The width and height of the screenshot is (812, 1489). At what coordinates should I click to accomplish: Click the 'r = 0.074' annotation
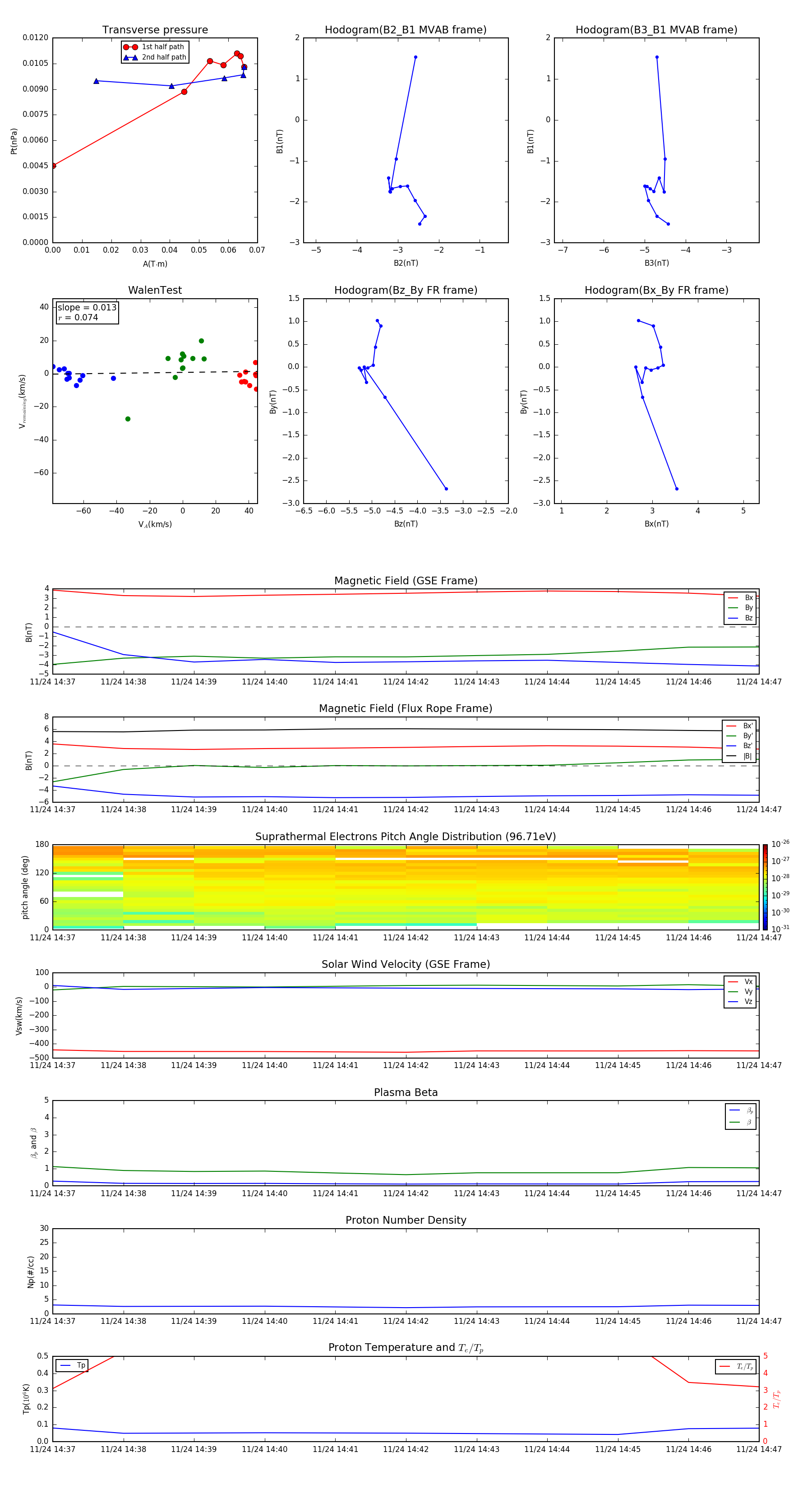[x=78, y=317]
